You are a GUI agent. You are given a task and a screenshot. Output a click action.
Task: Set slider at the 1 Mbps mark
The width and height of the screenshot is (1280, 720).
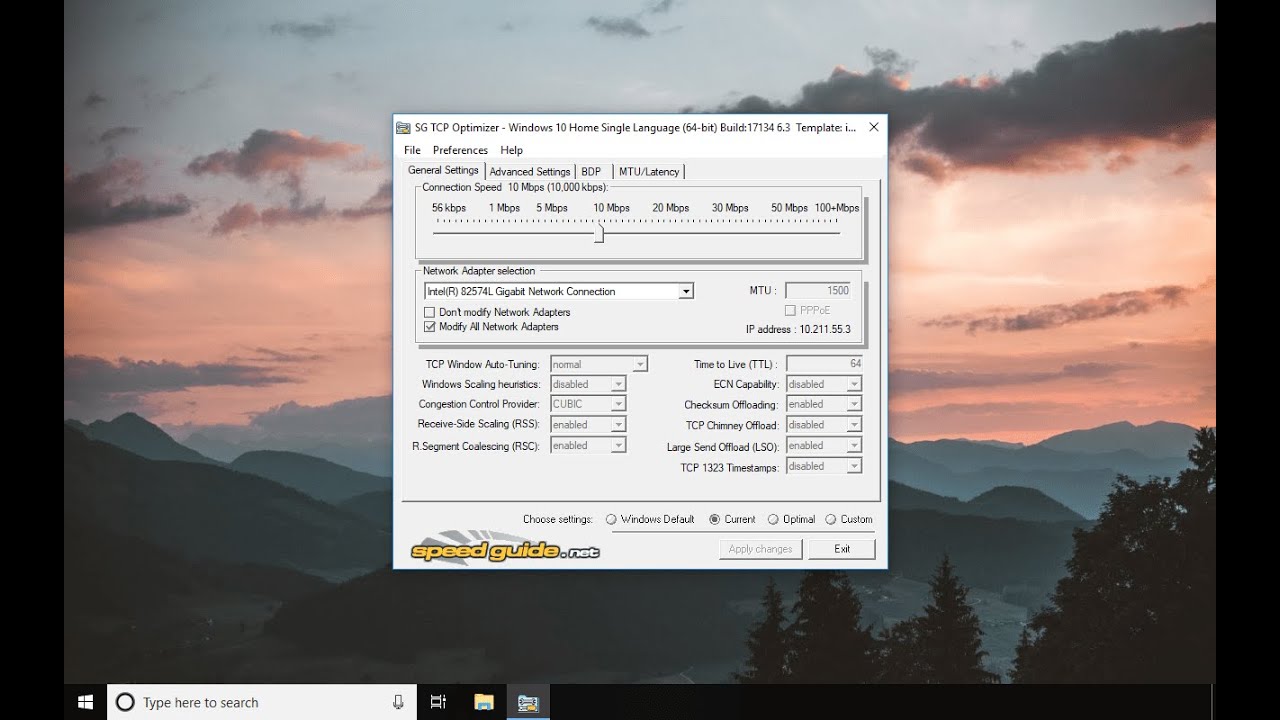pyautogui.click(x=503, y=233)
